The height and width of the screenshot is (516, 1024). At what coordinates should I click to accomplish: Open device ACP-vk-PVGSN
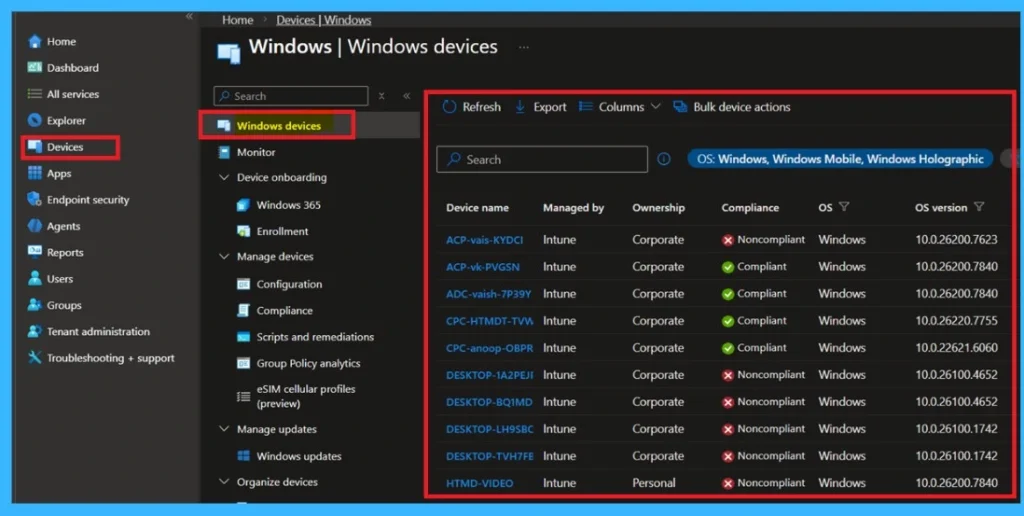[x=483, y=266]
